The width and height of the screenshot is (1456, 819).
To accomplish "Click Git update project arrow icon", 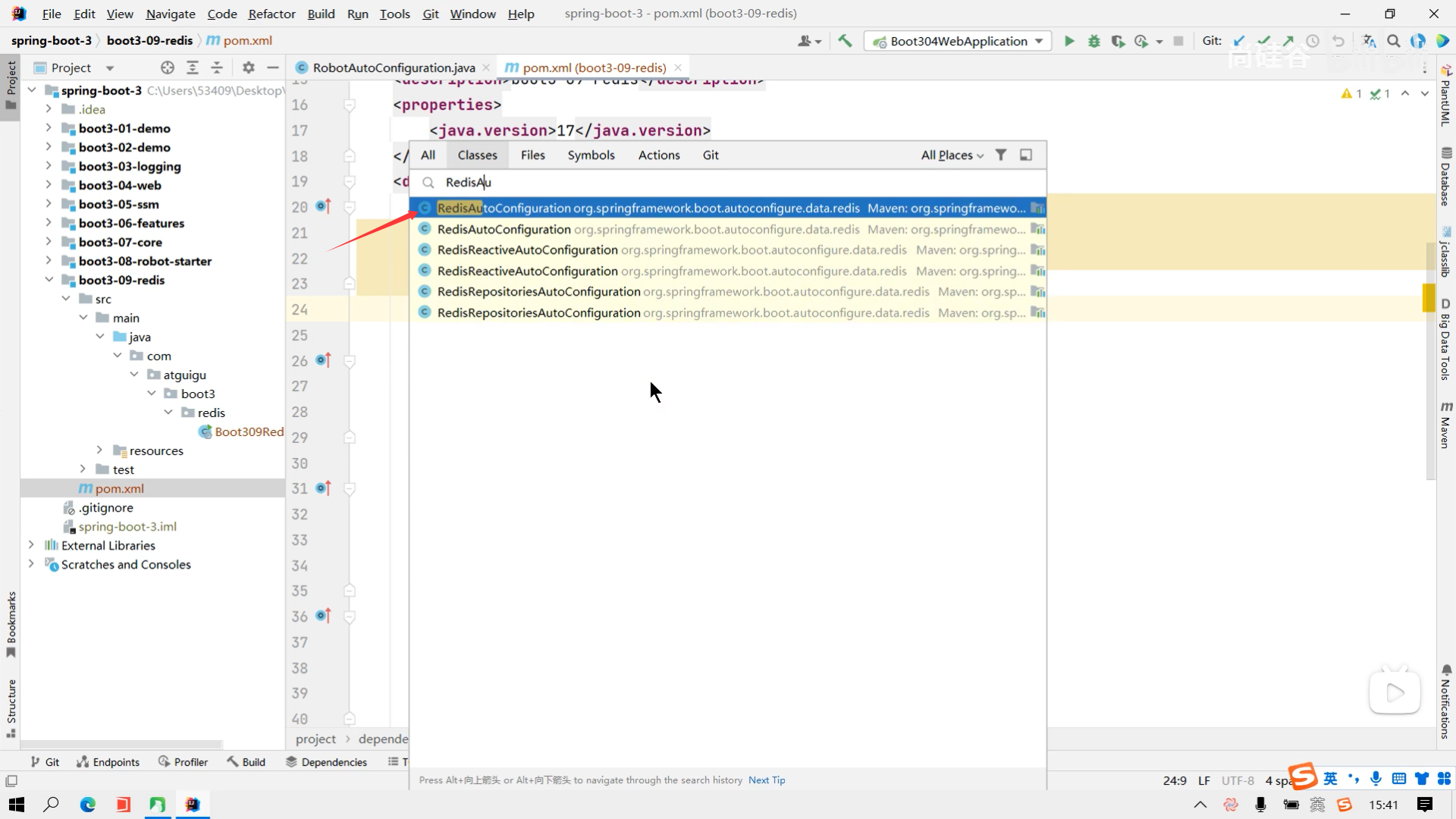I will pos(1239,41).
